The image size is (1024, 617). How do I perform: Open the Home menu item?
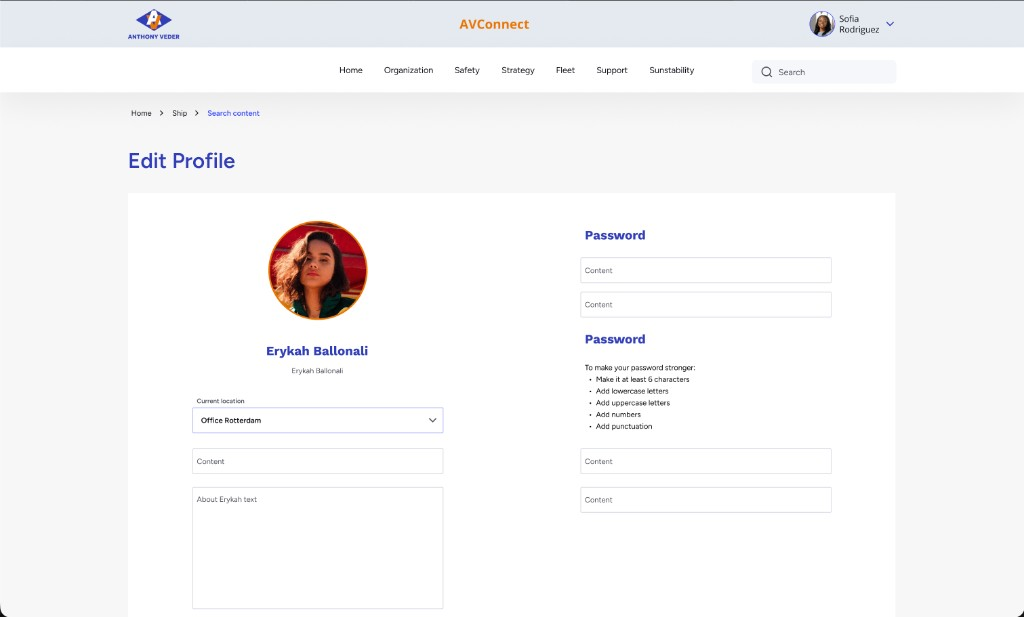pos(351,70)
